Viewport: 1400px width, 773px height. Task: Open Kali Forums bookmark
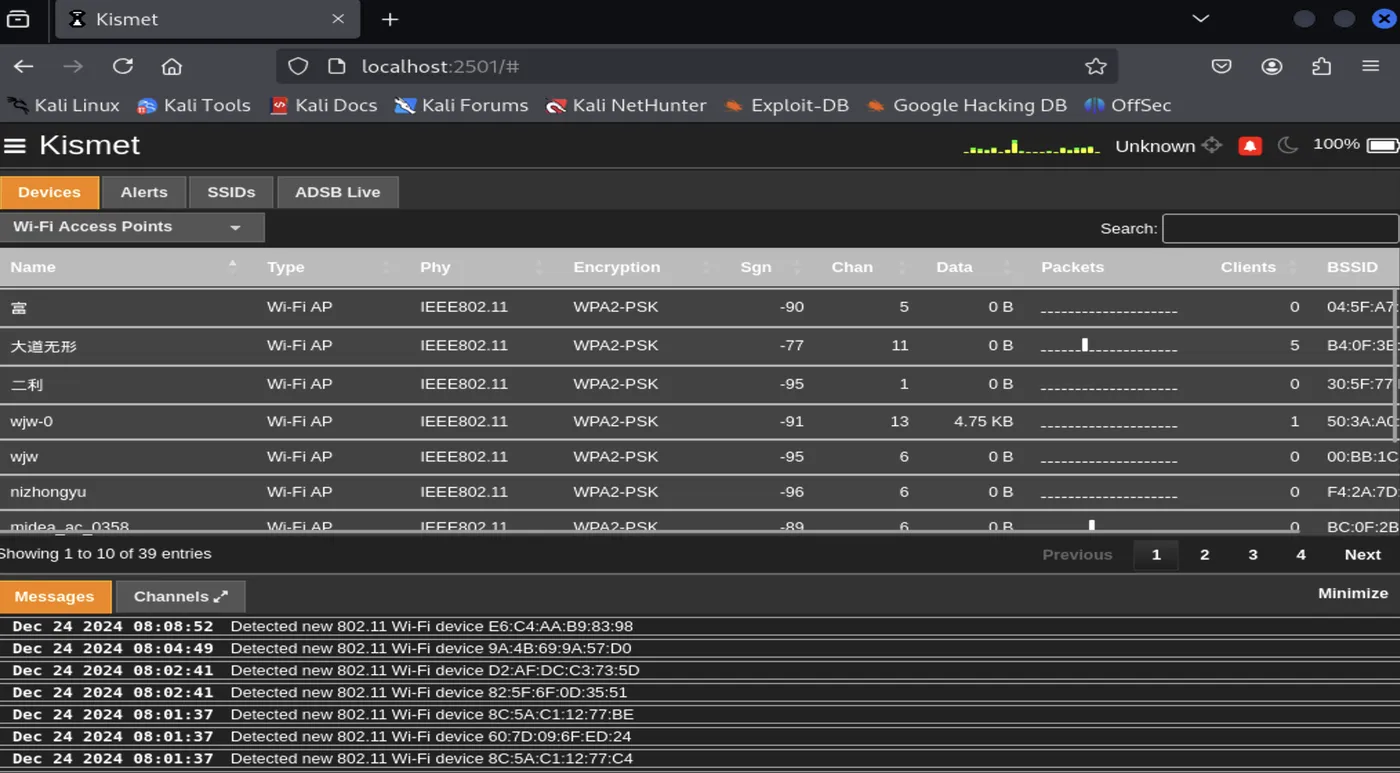pos(461,105)
